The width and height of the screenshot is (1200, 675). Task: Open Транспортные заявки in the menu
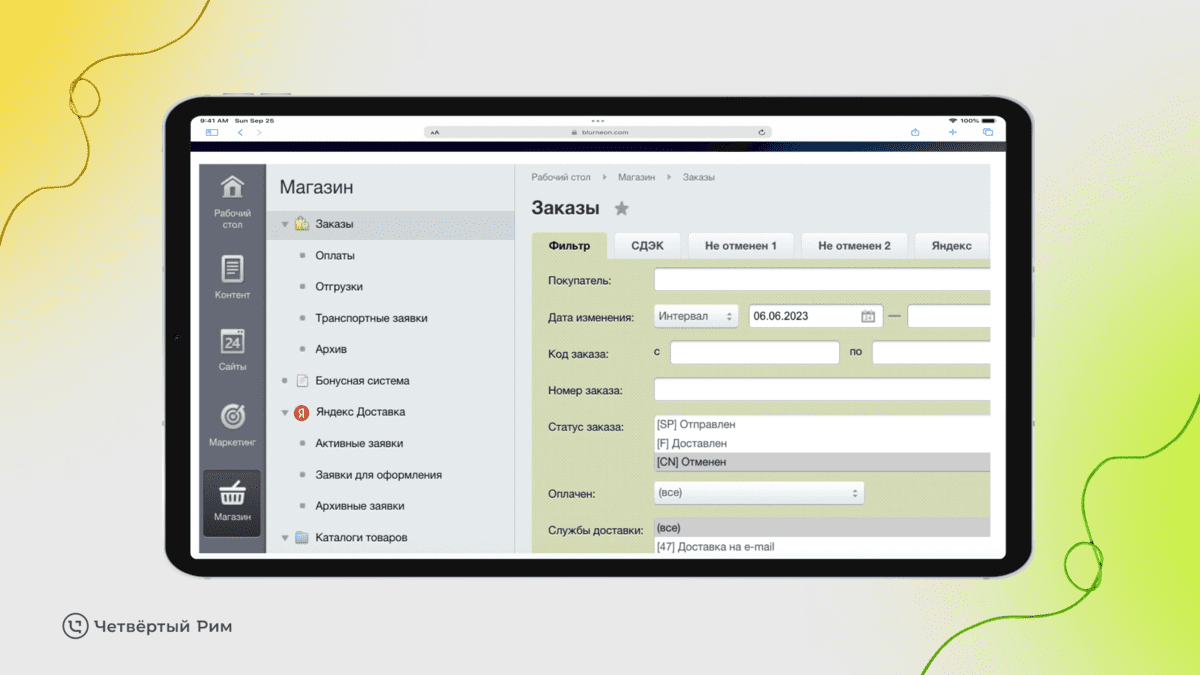(371, 318)
